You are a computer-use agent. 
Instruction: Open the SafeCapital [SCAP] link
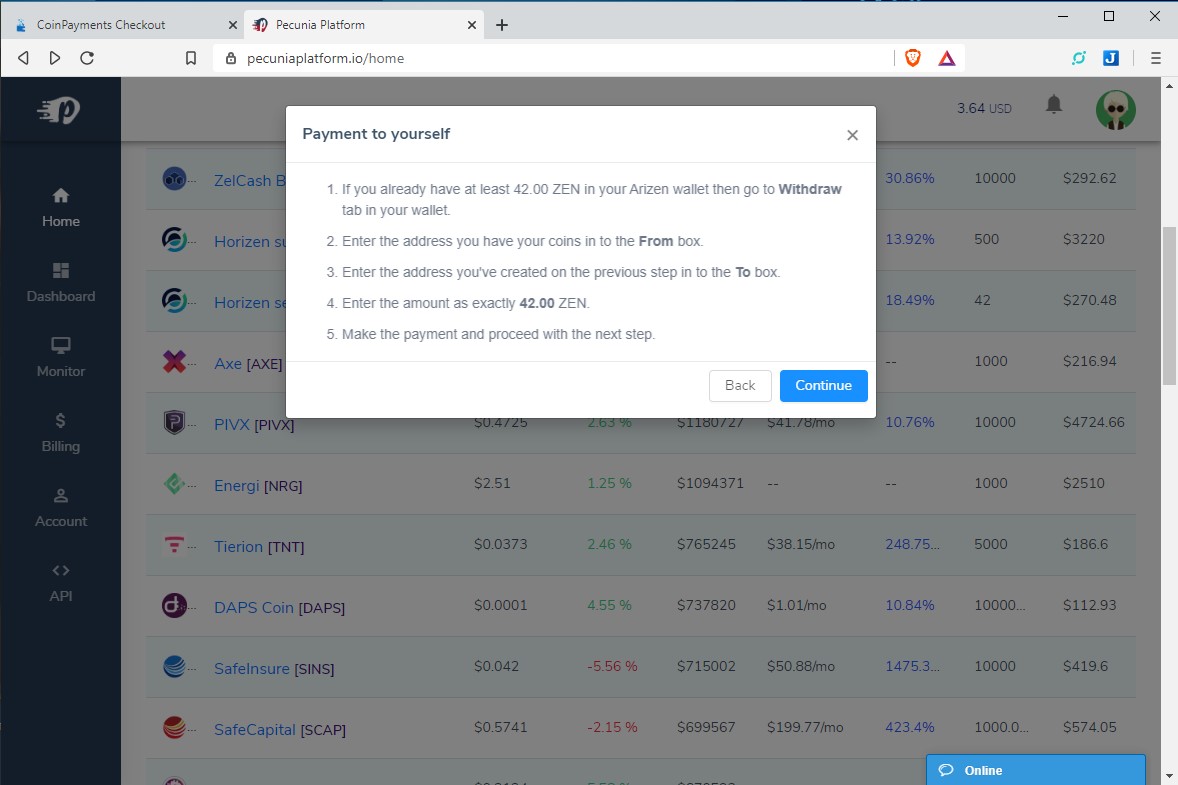coord(279,729)
